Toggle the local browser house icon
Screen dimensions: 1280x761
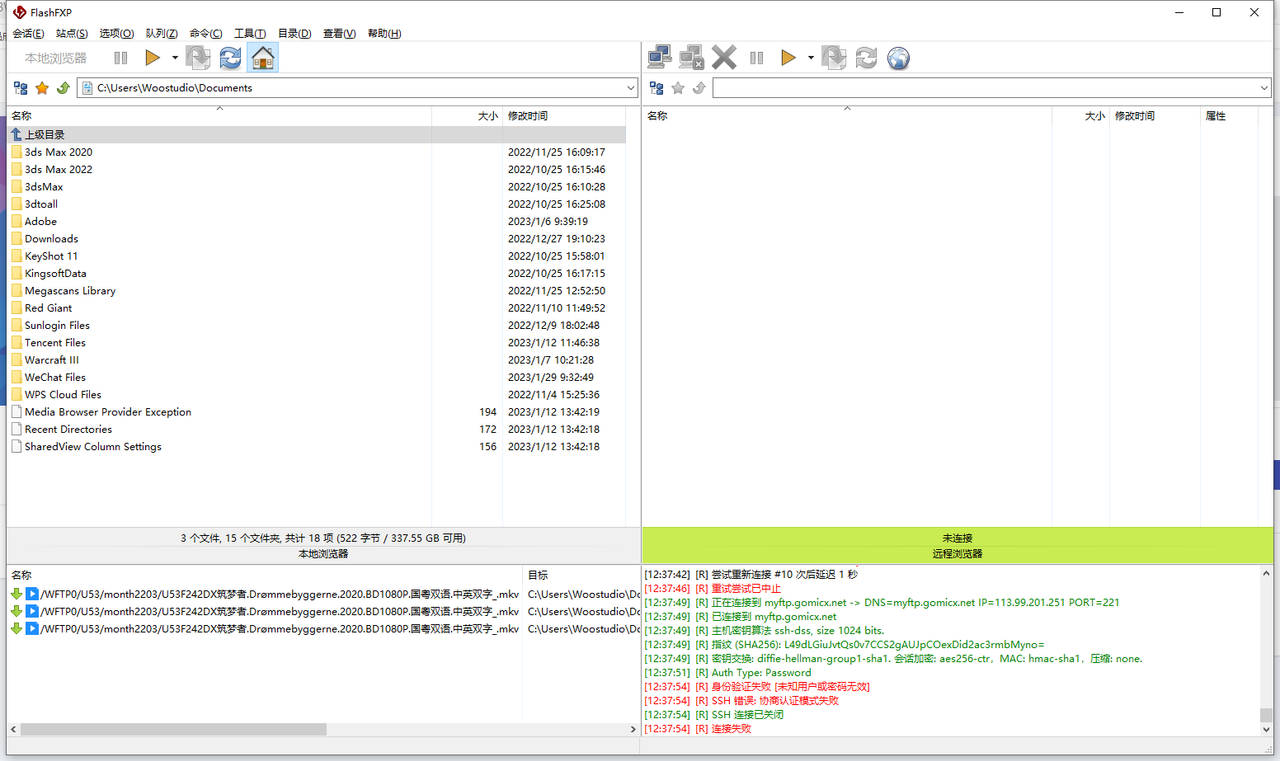click(x=263, y=58)
